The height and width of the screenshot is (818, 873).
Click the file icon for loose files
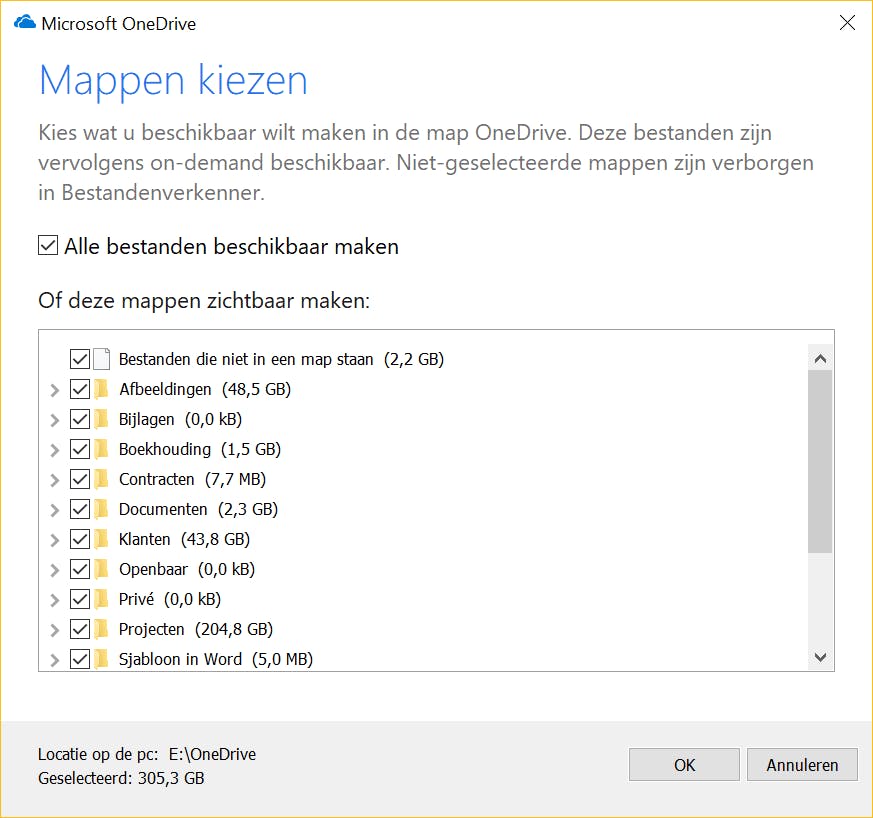101,359
